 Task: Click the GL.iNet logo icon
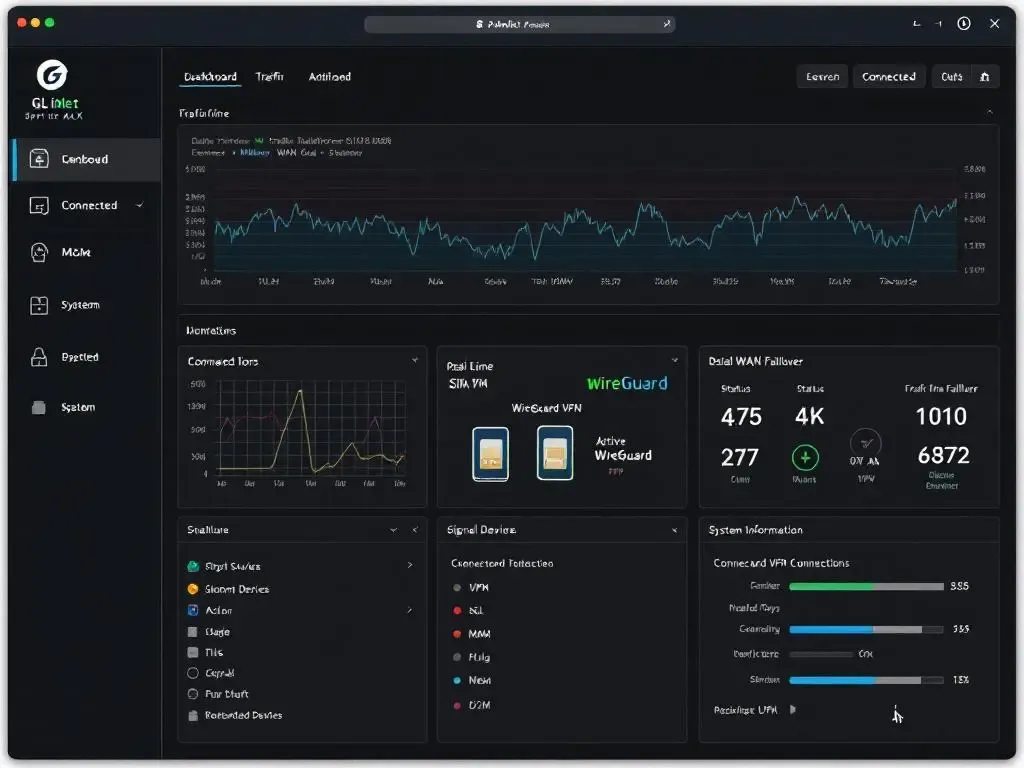(x=52, y=74)
